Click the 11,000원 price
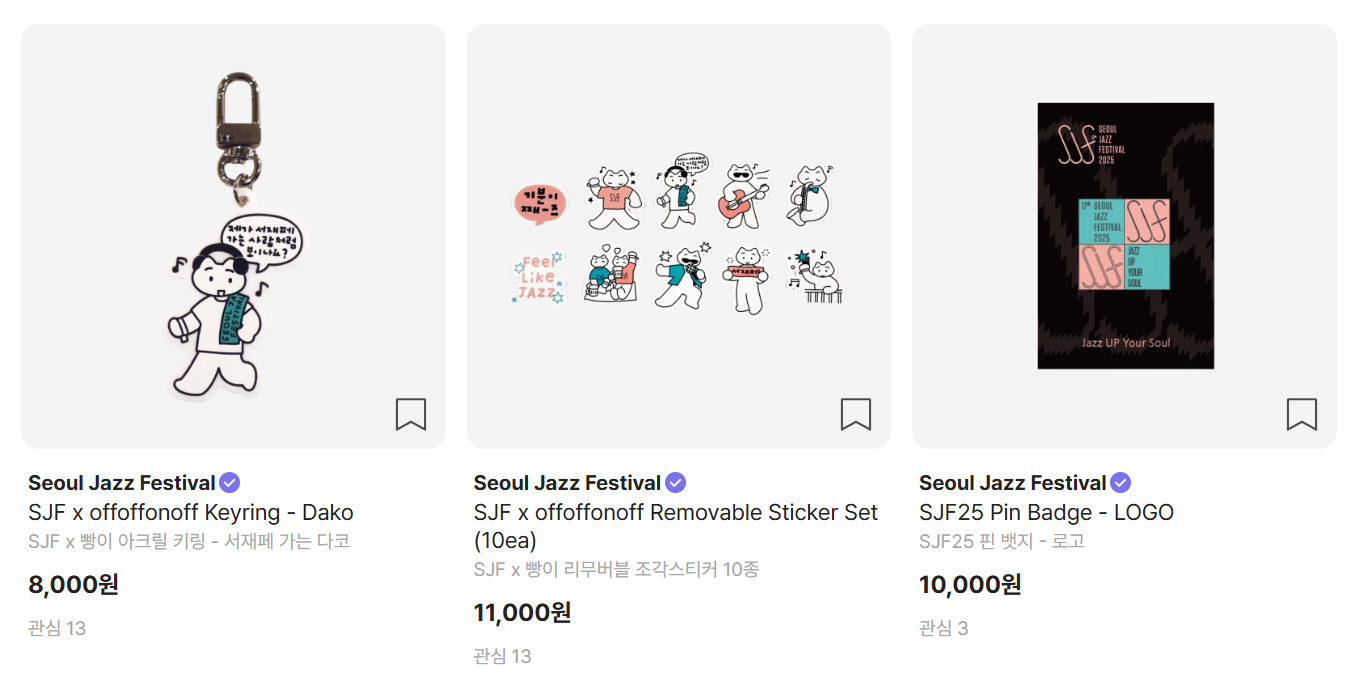This screenshot has width=1357, height=680. coord(523,612)
